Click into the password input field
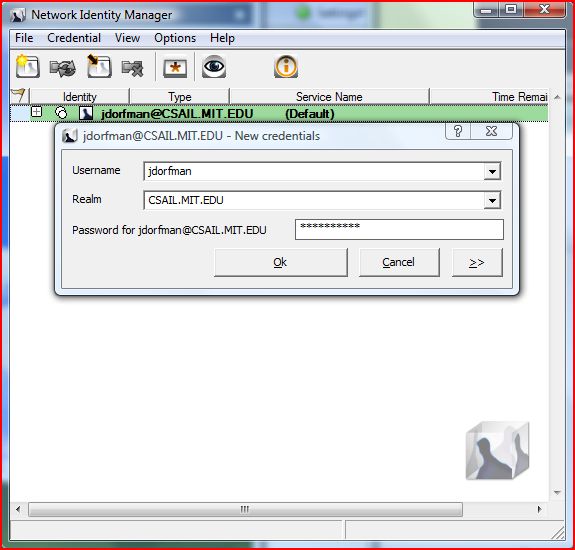Screen dimensions: 575x550 tap(399, 230)
